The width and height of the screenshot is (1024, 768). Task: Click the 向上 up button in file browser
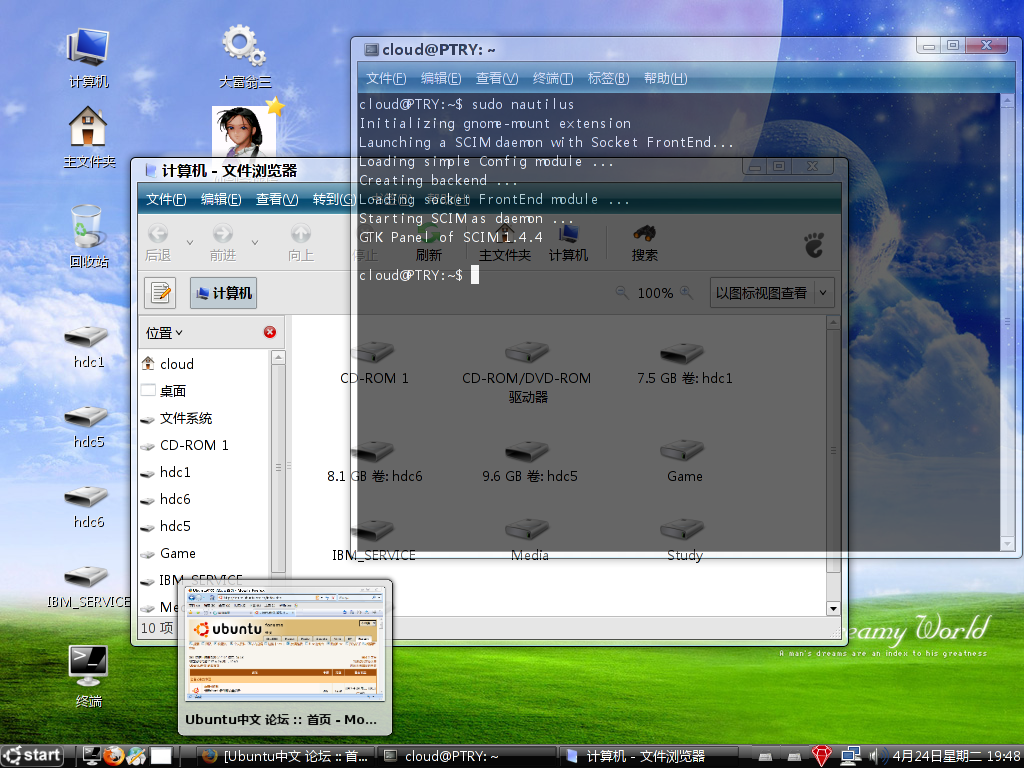(x=301, y=242)
